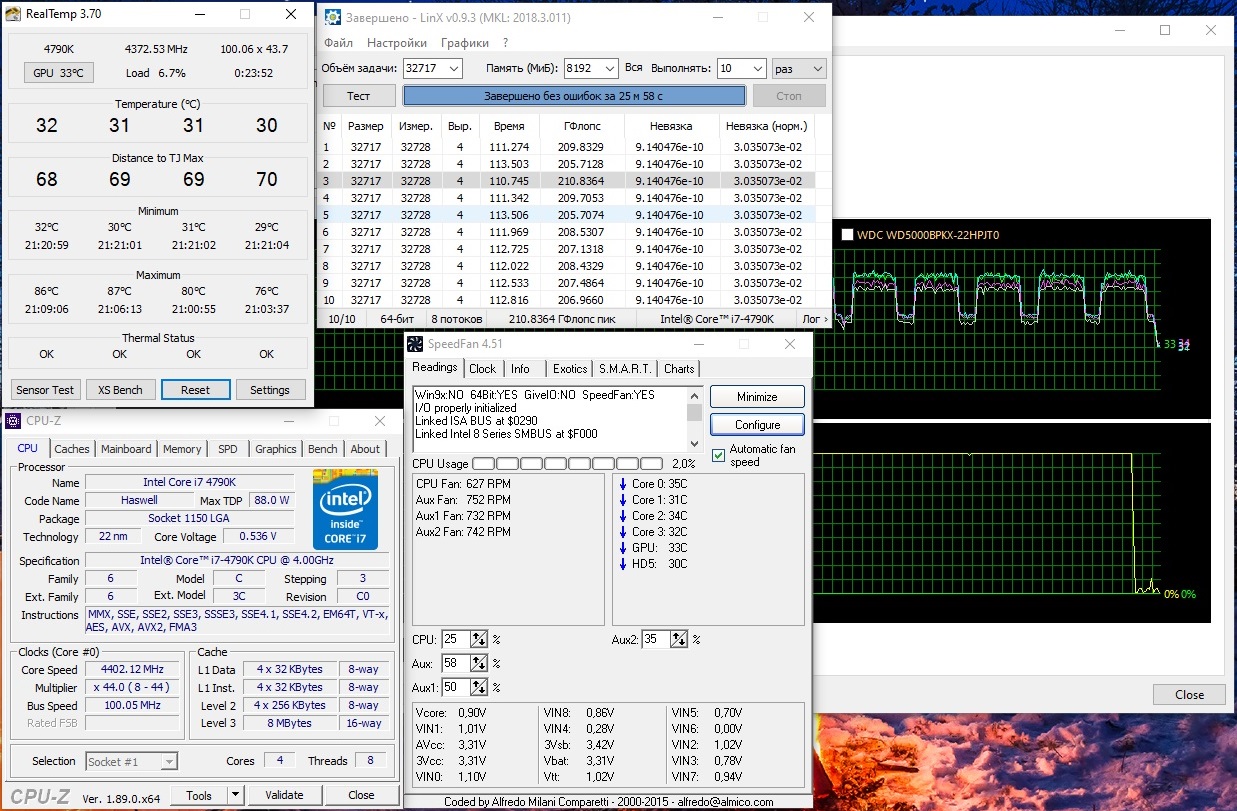Click Close in the background graph window
Image resolution: width=1237 pixels, height=811 pixels.
point(1189,695)
